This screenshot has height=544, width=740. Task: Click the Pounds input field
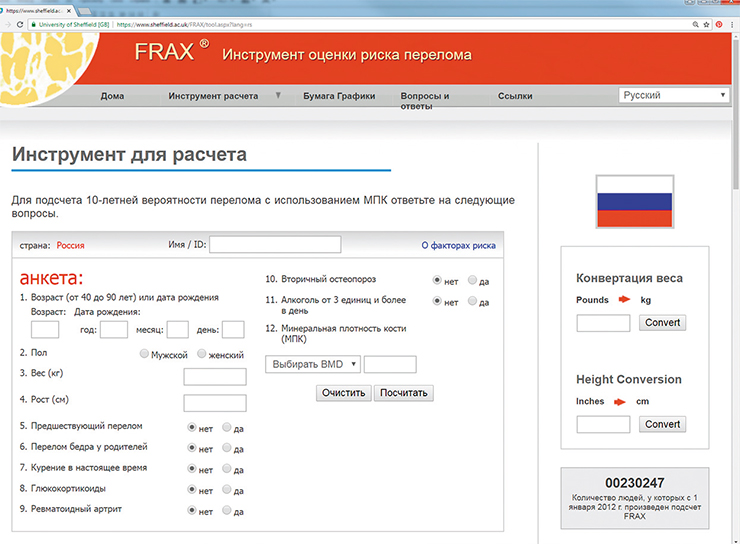[x=603, y=323]
